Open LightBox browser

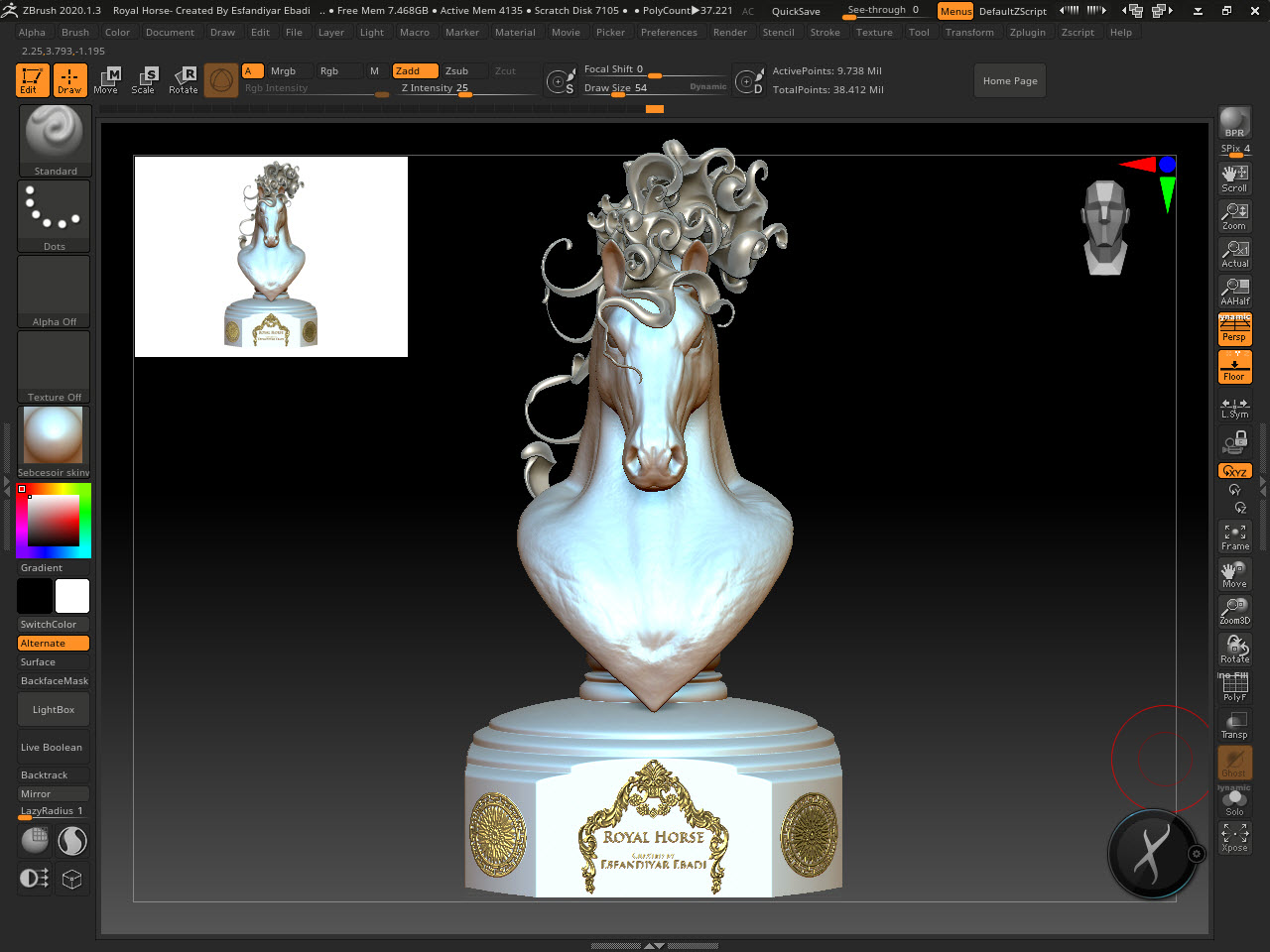coord(54,710)
